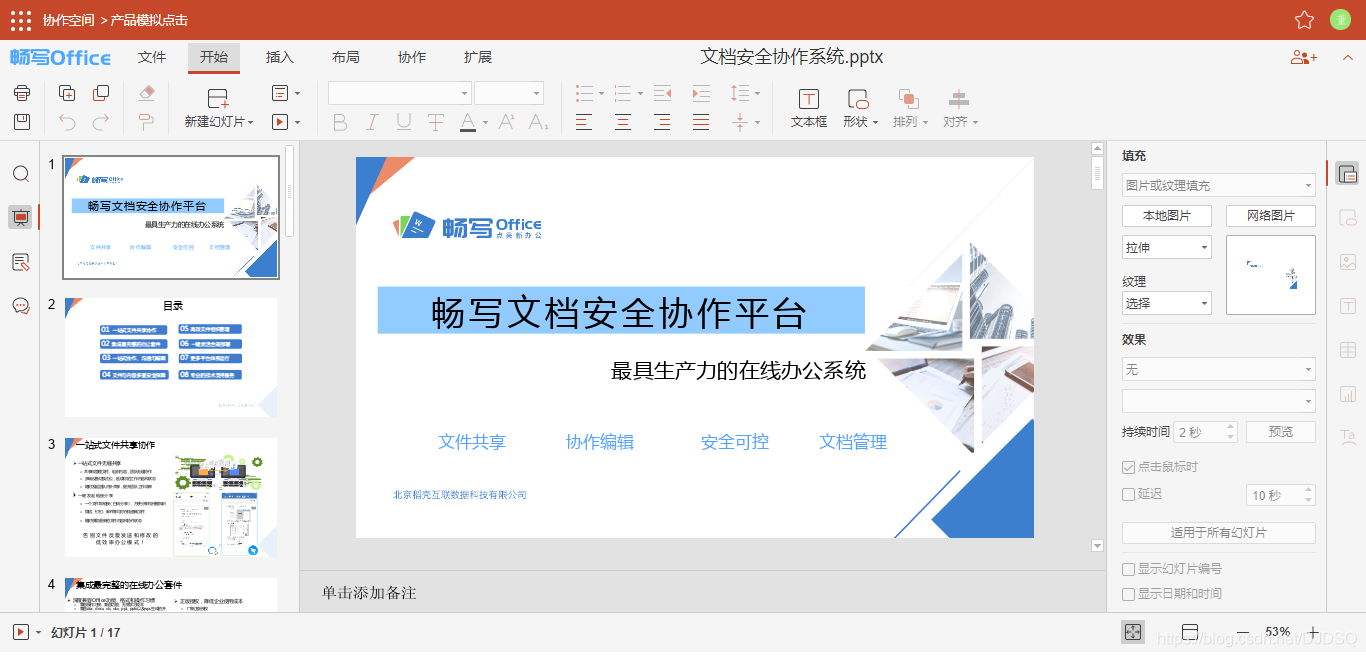The height and width of the screenshot is (657, 1366).
Task: Click the red duplicate icon
Action: (101, 93)
